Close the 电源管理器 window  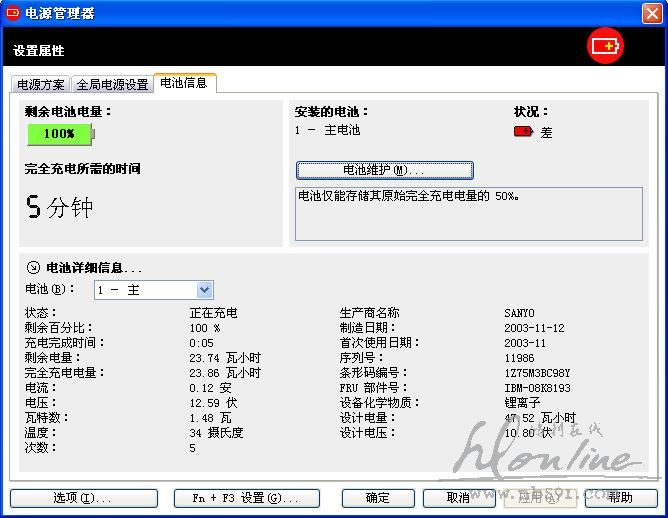(x=652, y=13)
